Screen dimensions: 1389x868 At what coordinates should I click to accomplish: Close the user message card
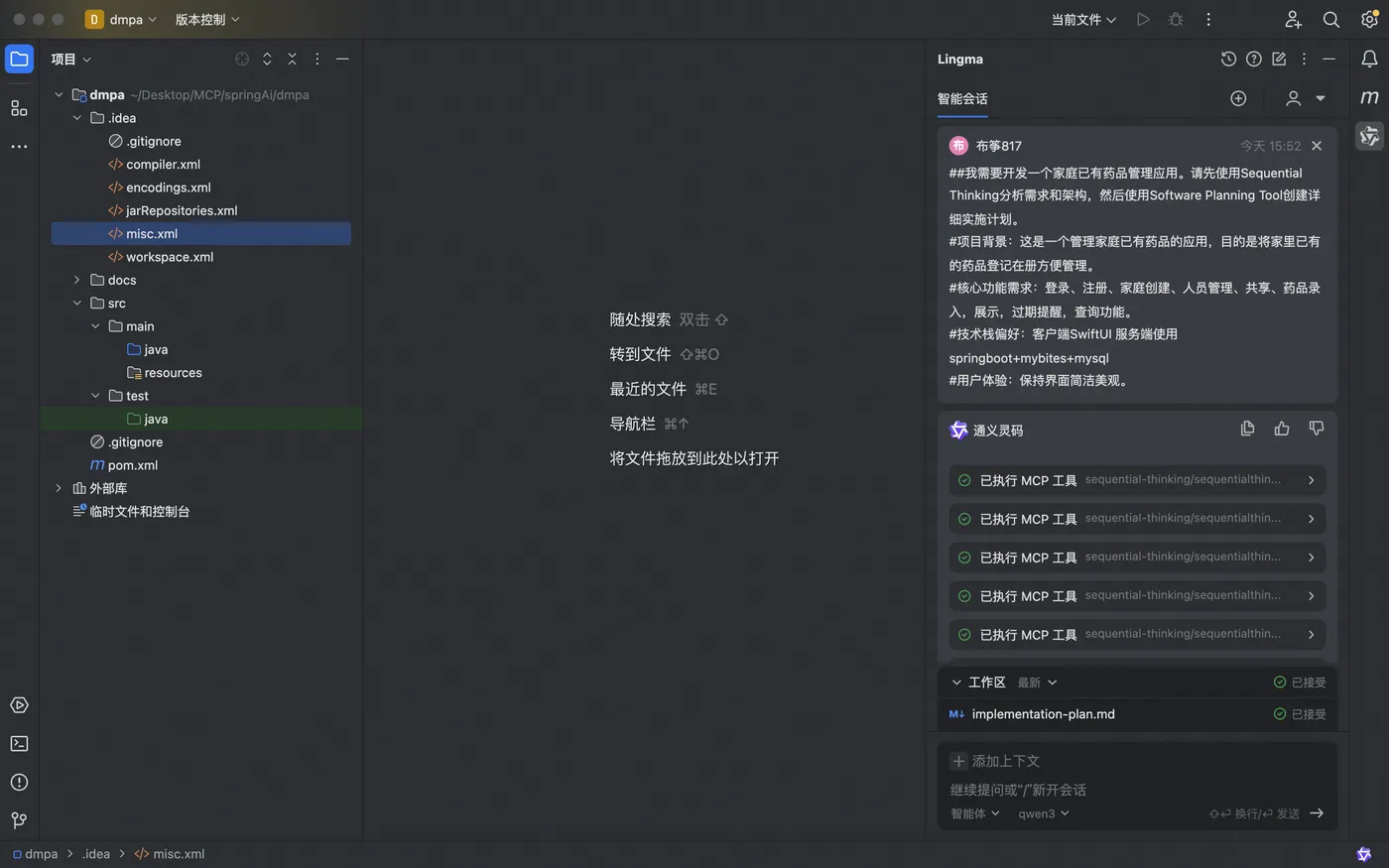pos(1317,146)
